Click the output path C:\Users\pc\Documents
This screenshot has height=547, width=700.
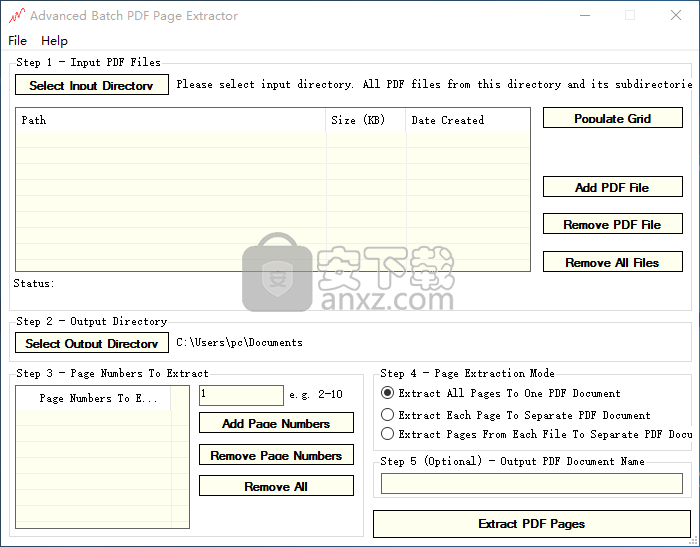coord(239,342)
